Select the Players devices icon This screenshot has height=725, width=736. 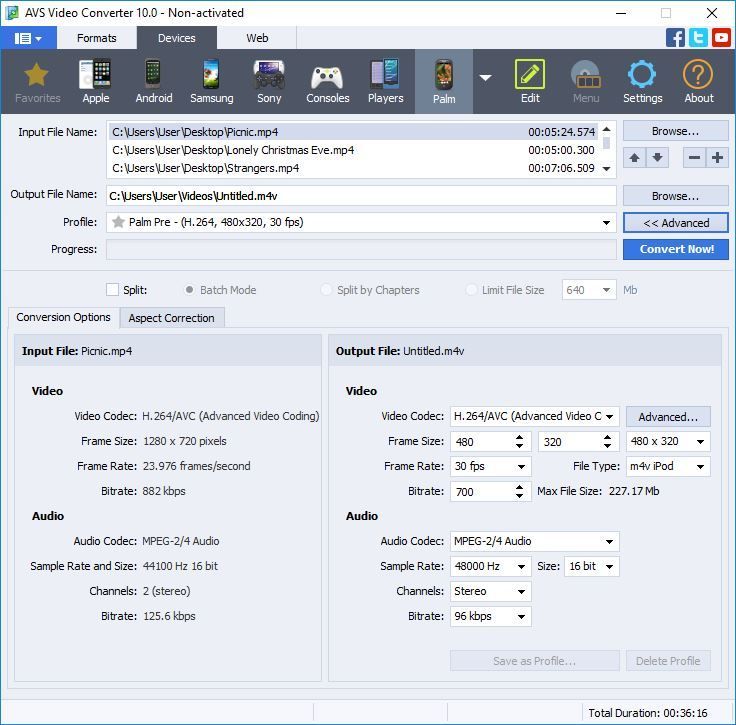click(x=385, y=82)
